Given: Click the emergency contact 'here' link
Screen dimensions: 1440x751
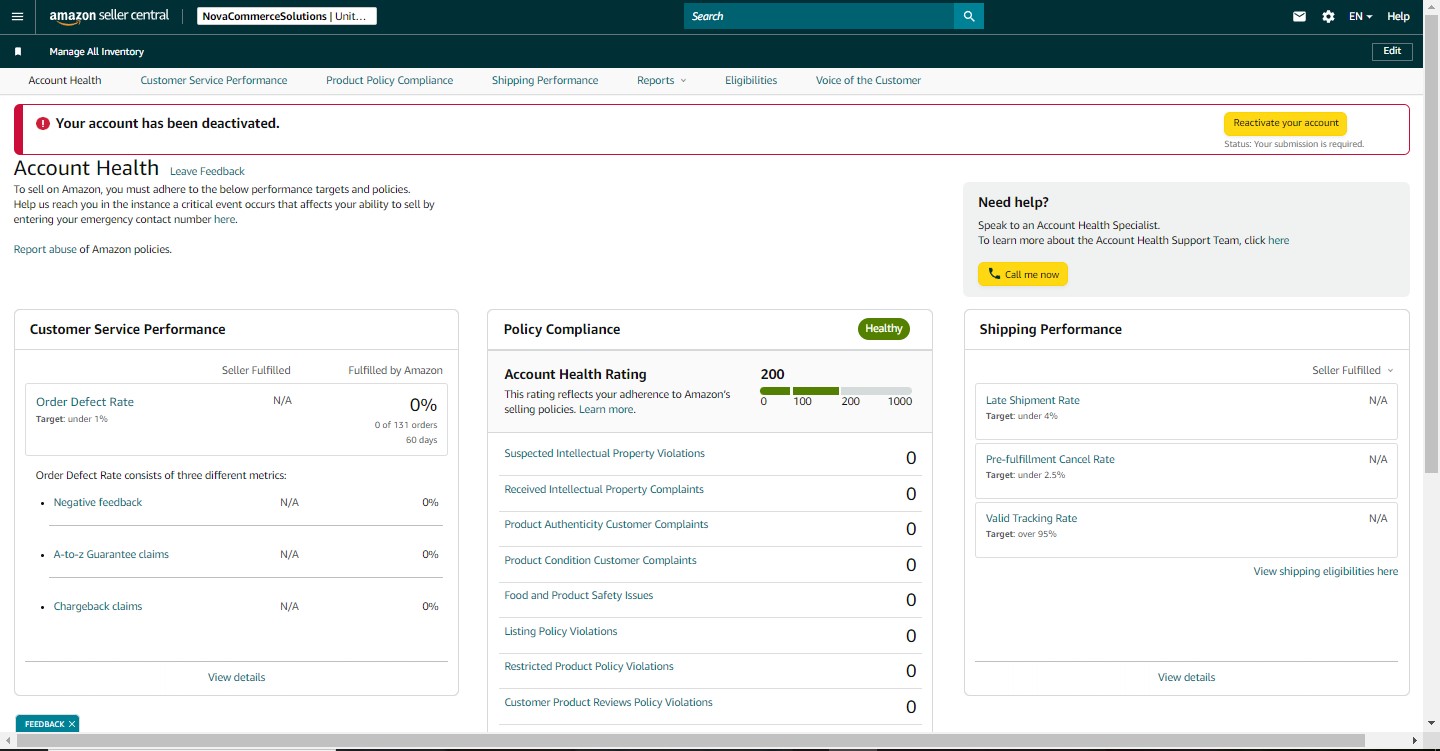Looking at the screenshot, I should [224, 219].
